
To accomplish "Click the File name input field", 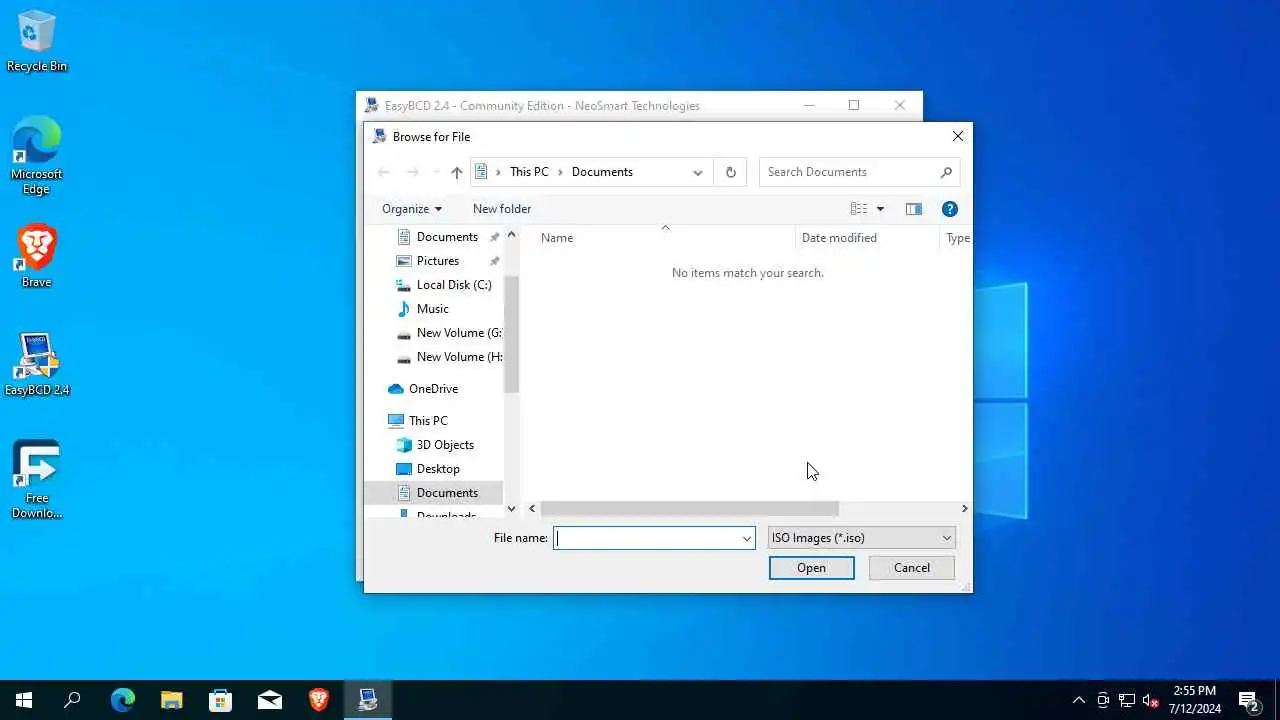I will 646,538.
